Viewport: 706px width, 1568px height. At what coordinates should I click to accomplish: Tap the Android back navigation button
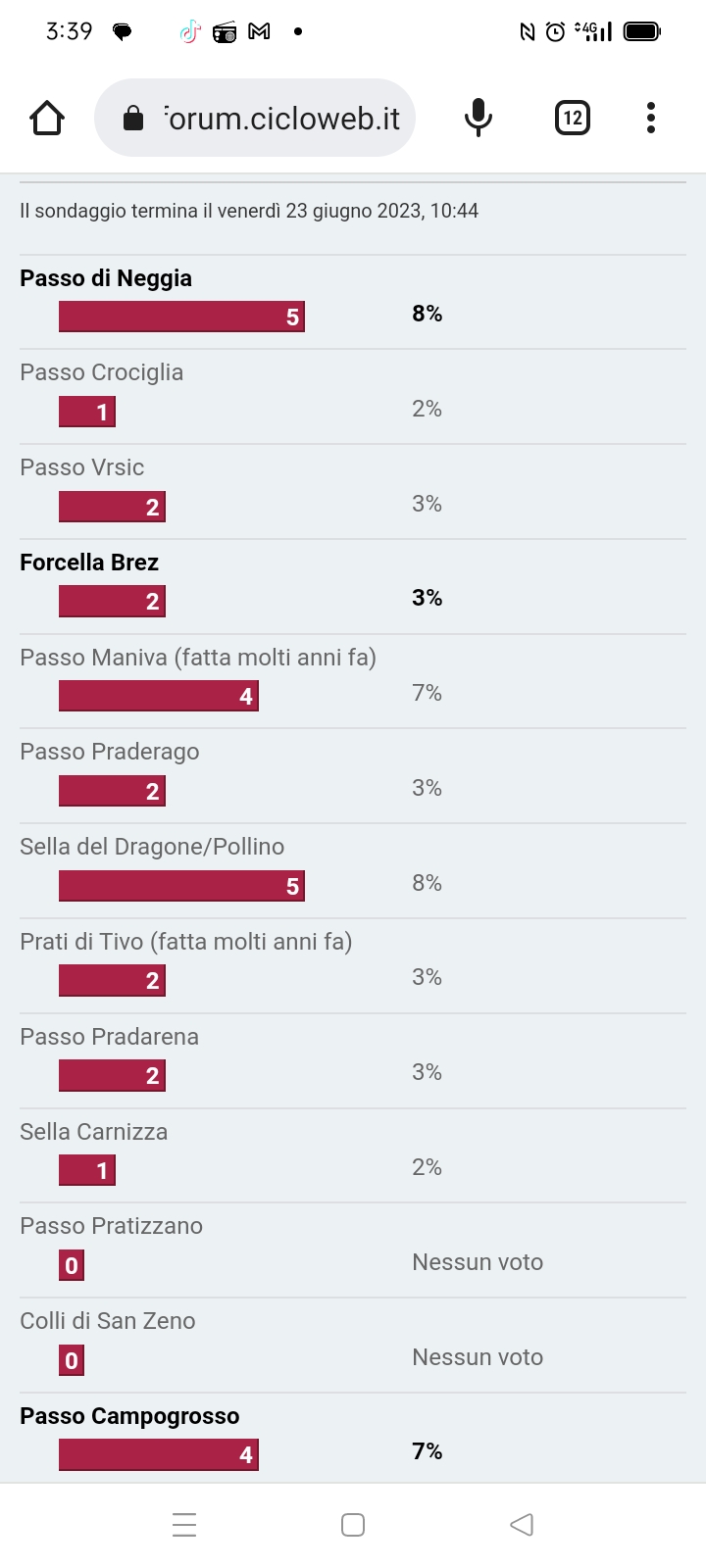coord(522,1524)
